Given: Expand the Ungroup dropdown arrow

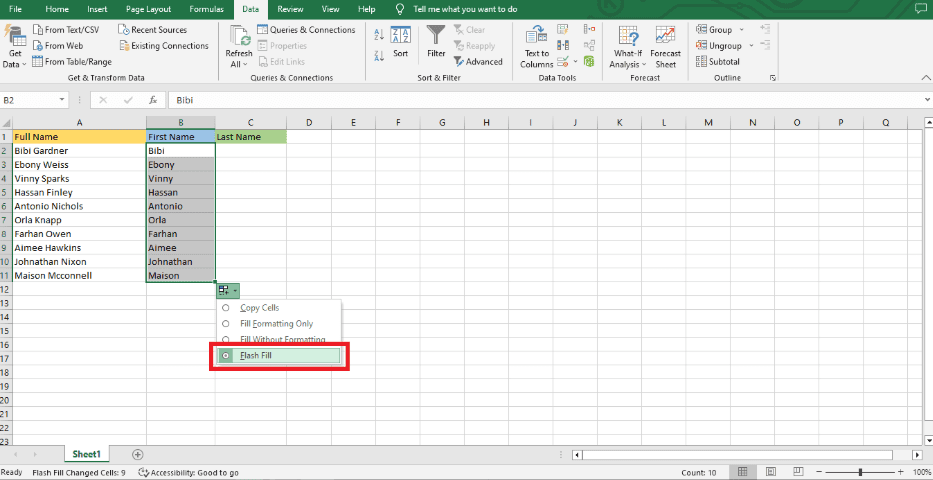Looking at the screenshot, I should (x=751, y=46).
